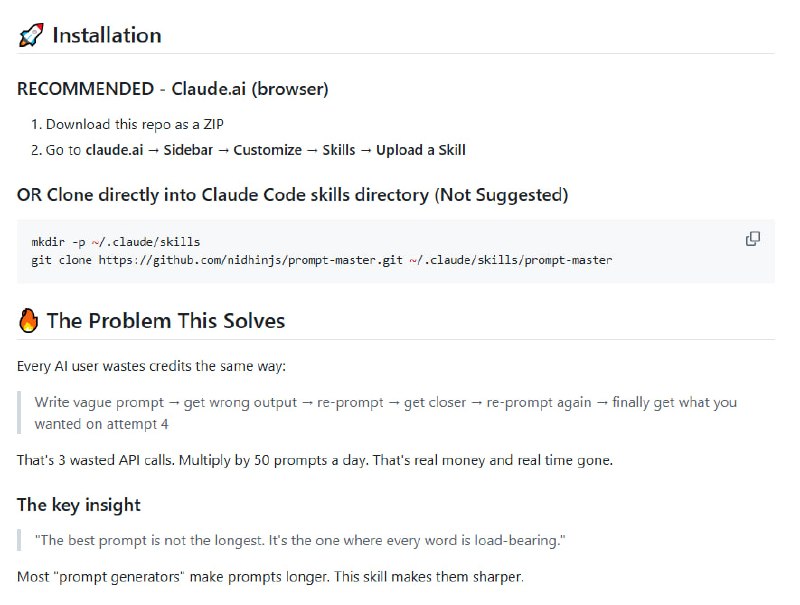Click bold "Skills" in step 2
This screenshot has height=605, width=800.
tap(339, 150)
